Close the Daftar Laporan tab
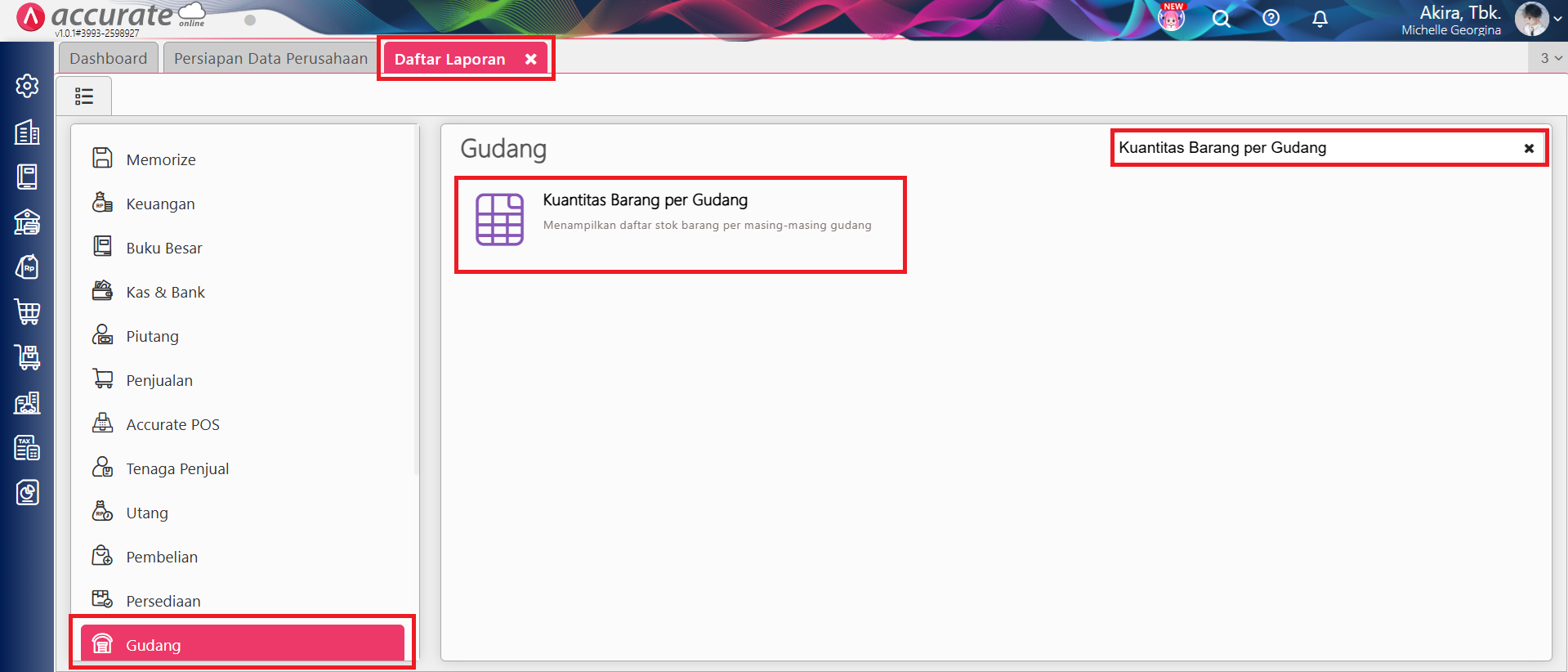Image resolution: width=1568 pixels, height=672 pixels. [x=530, y=59]
